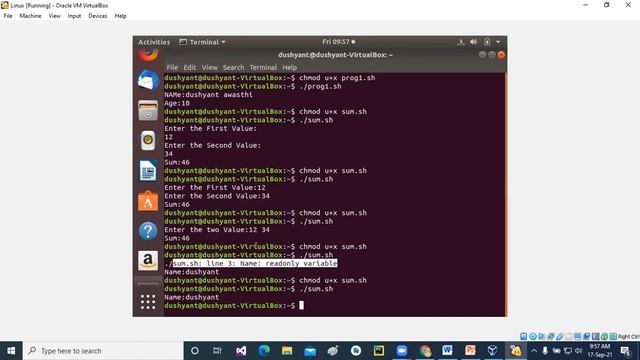Click the Cortana circle icon on taskbar
Viewport: 640px width, 360px height.
pos(195,351)
